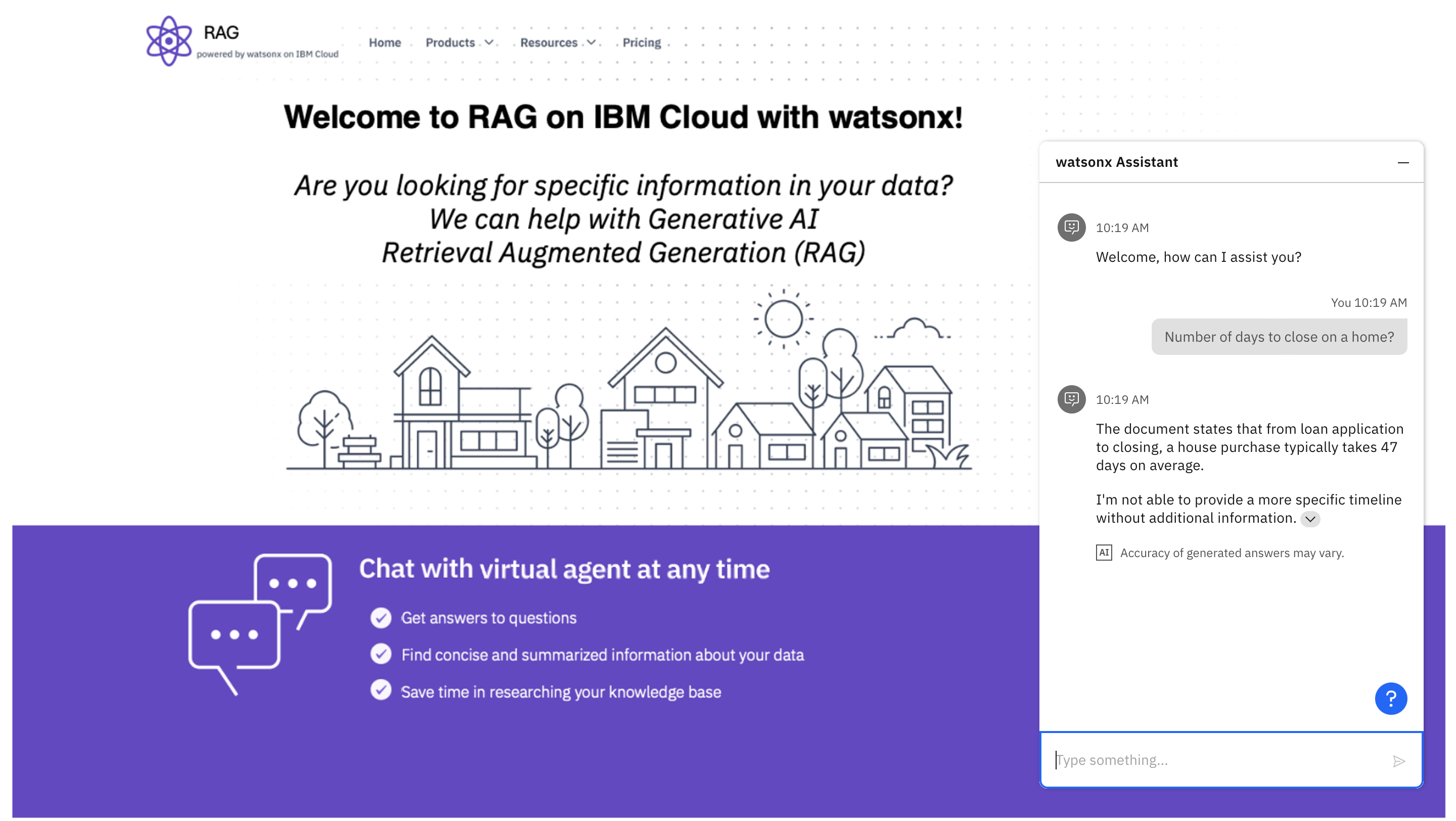The height and width of the screenshot is (821, 1456).
Task: Click the send message arrow icon
Action: (x=1398, y=761)
